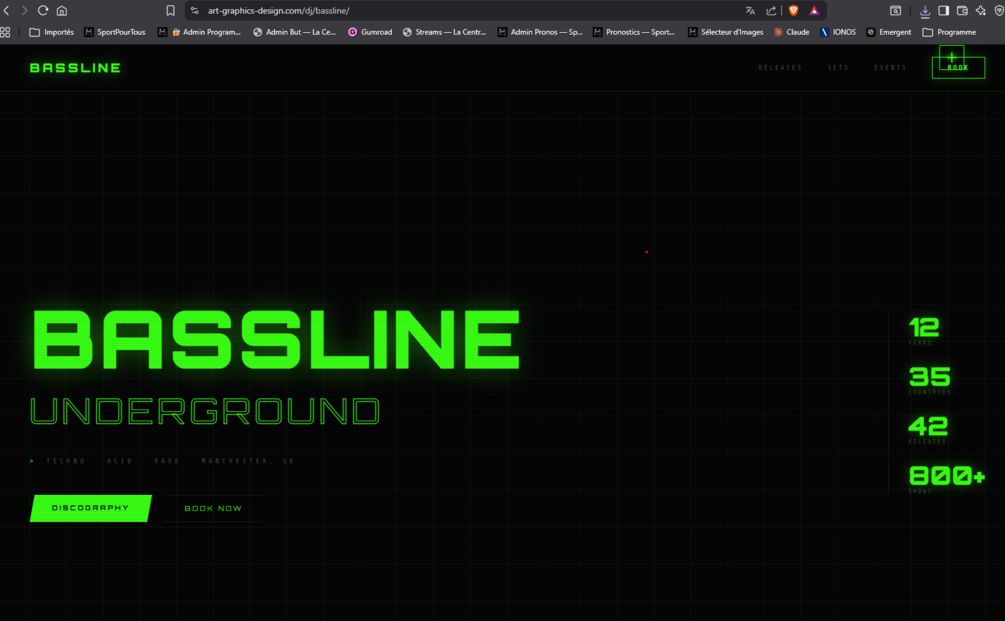Viewport: 1005px width, 621px height.
Task: Go back to the previous page
Action: [x=6, y=10]
